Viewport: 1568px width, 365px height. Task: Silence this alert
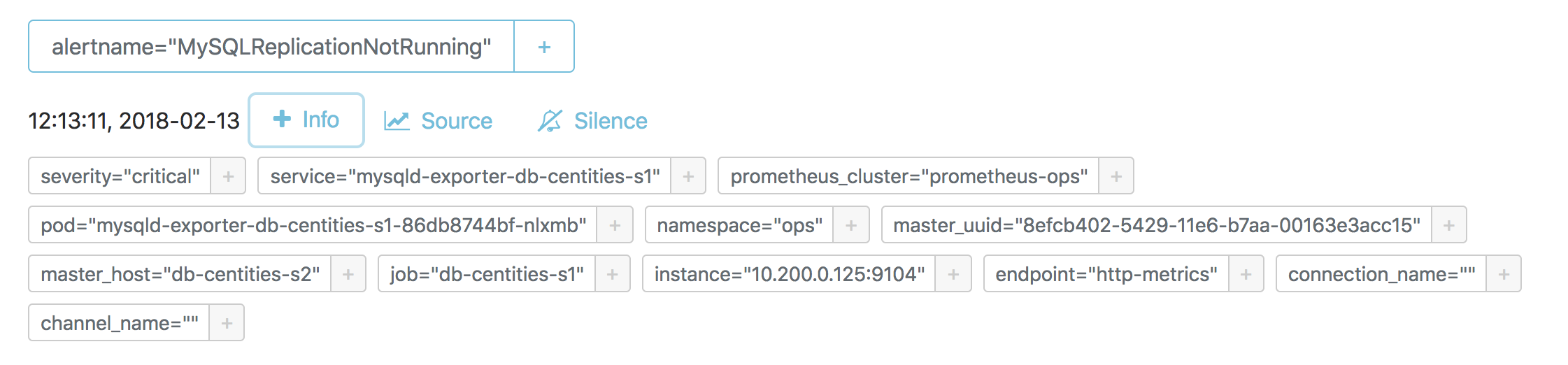(592, 121)
